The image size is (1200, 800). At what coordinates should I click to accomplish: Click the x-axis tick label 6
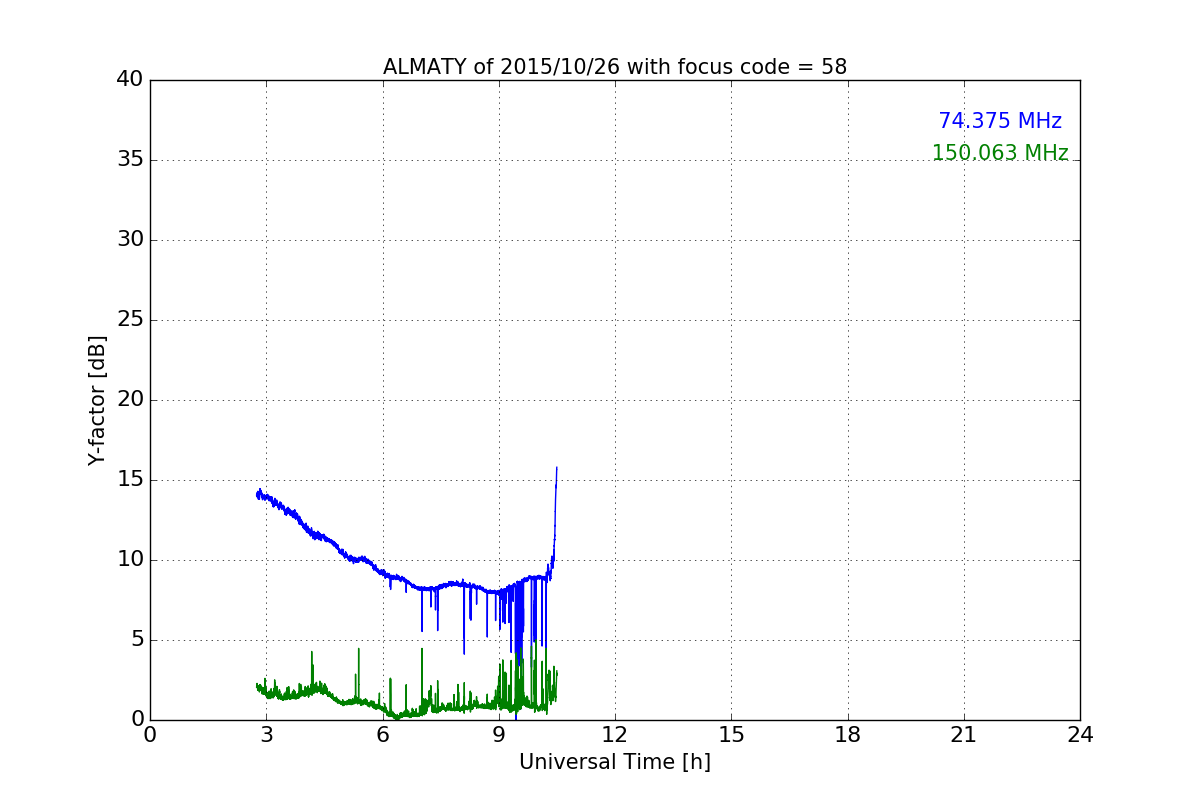(383, 734)
